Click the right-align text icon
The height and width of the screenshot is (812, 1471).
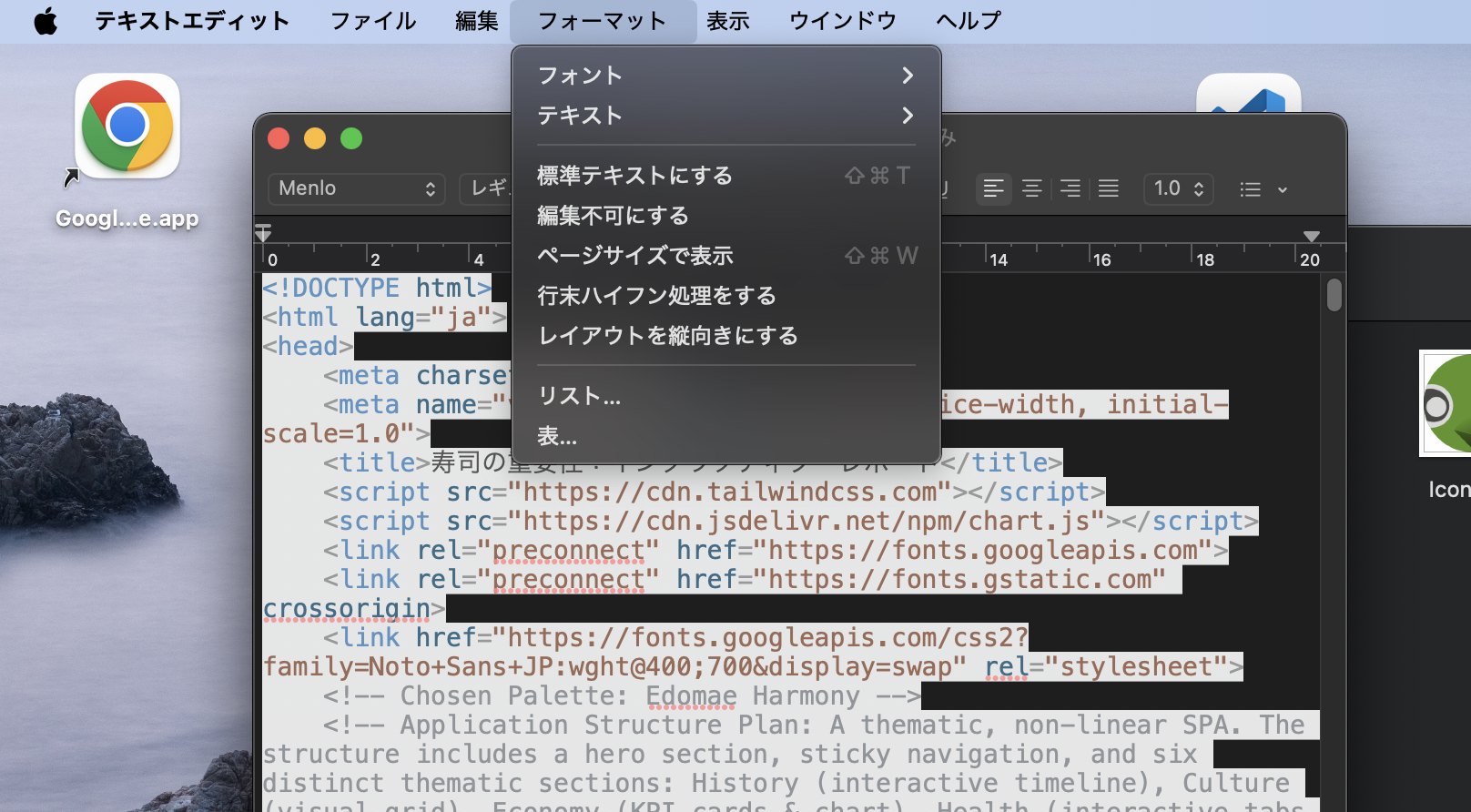pyautogui.click(x=1070, y=188)
